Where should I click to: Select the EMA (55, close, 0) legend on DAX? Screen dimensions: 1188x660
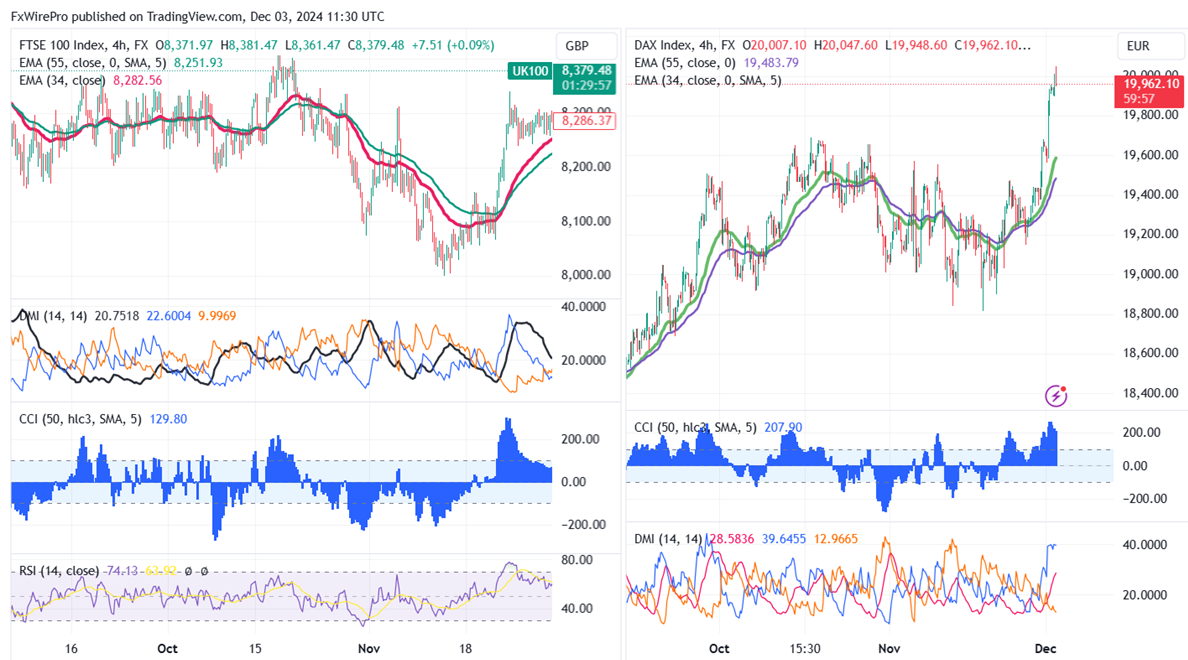685,63
